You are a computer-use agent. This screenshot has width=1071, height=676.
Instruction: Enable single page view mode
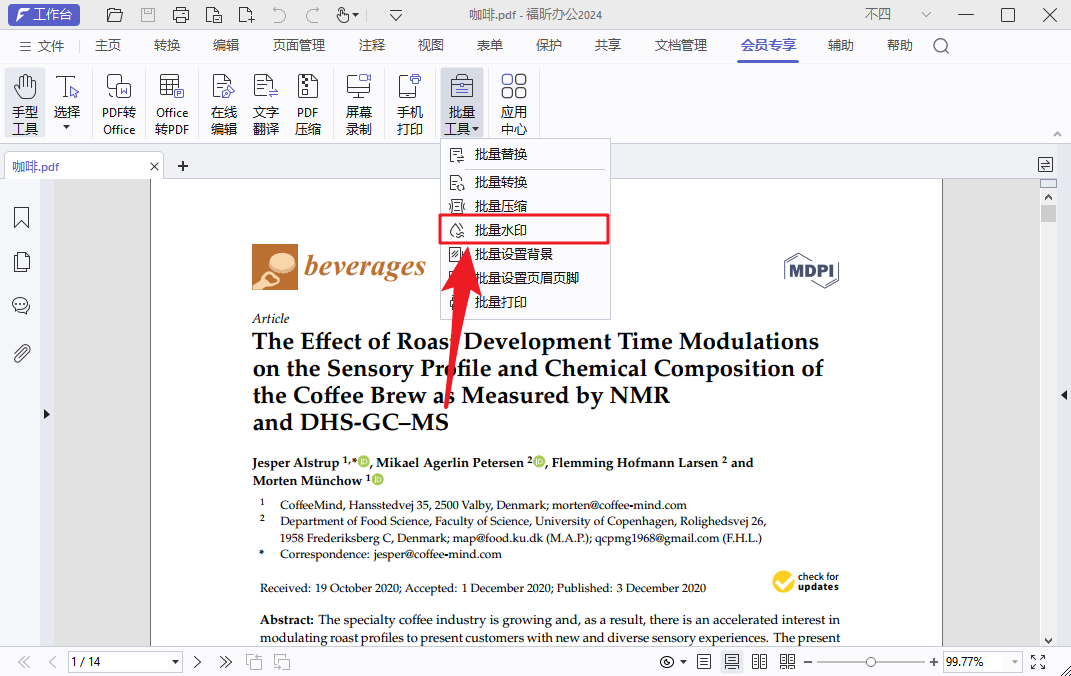(704, 662)
